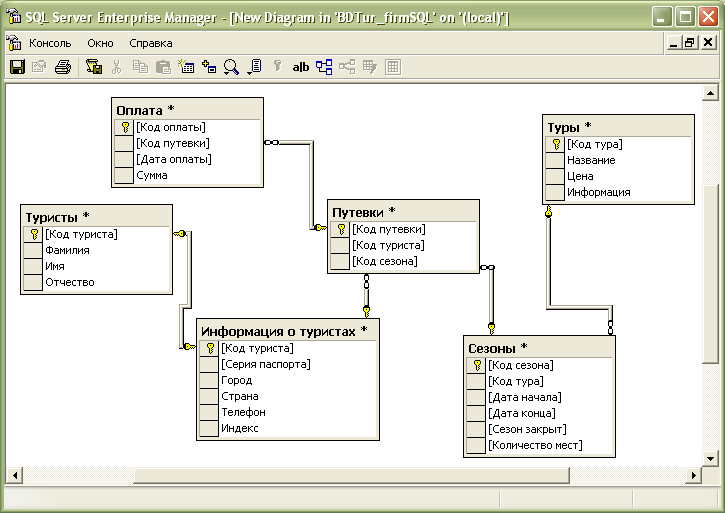The height and width of the screenshot is (513, 725).
Task: Click the Save diagram icon
Action: [x=17, y=67]
